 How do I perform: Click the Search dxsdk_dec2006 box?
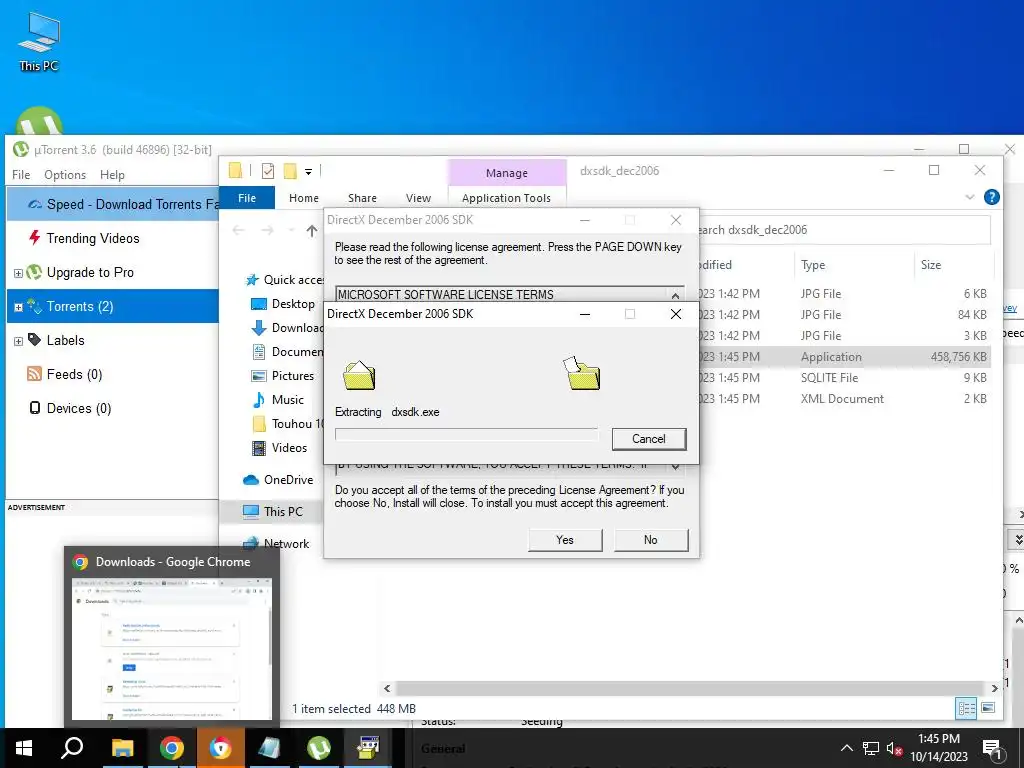[844, 230]
